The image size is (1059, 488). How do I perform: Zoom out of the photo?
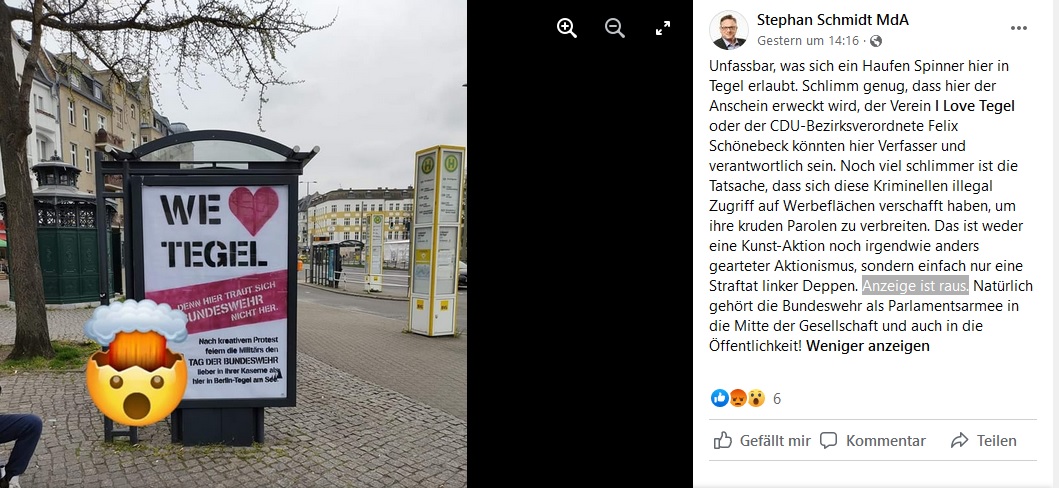pyautogui.click(x=615, y=28)
